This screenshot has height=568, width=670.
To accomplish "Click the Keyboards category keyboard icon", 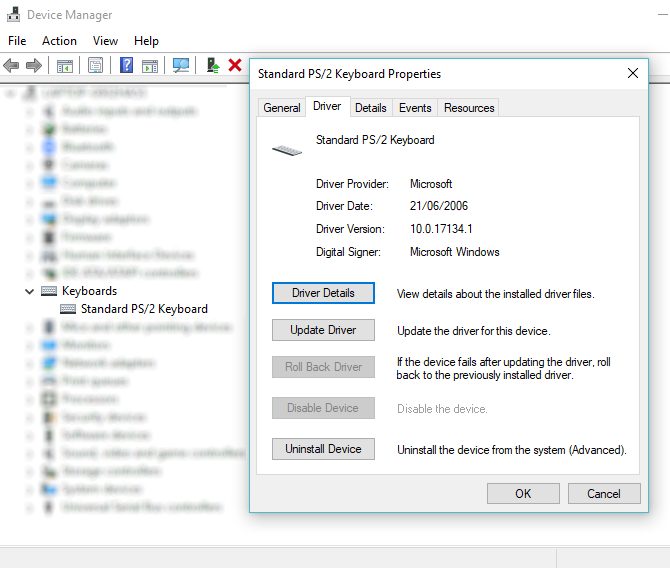I will tap(49, 291).
